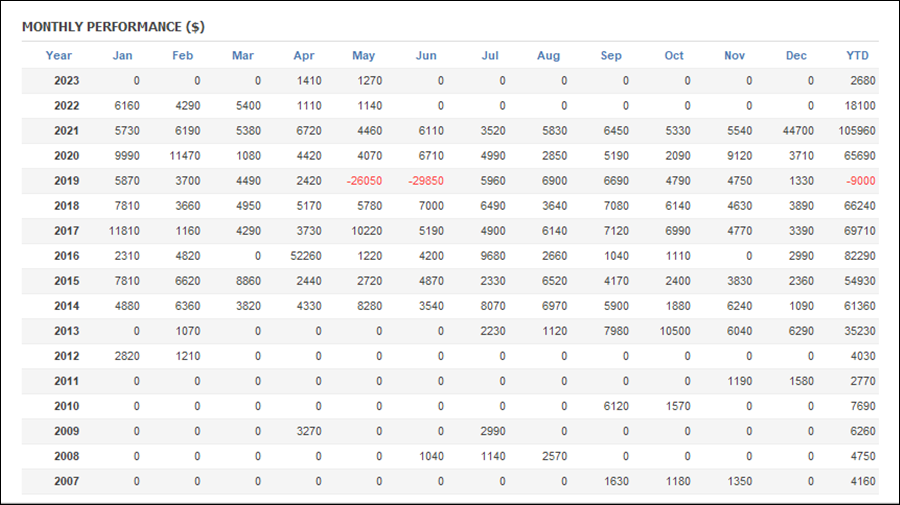This screenshot has height=505, width=900.
Task: Click the Mar column header
Action: tap(243, 56)
